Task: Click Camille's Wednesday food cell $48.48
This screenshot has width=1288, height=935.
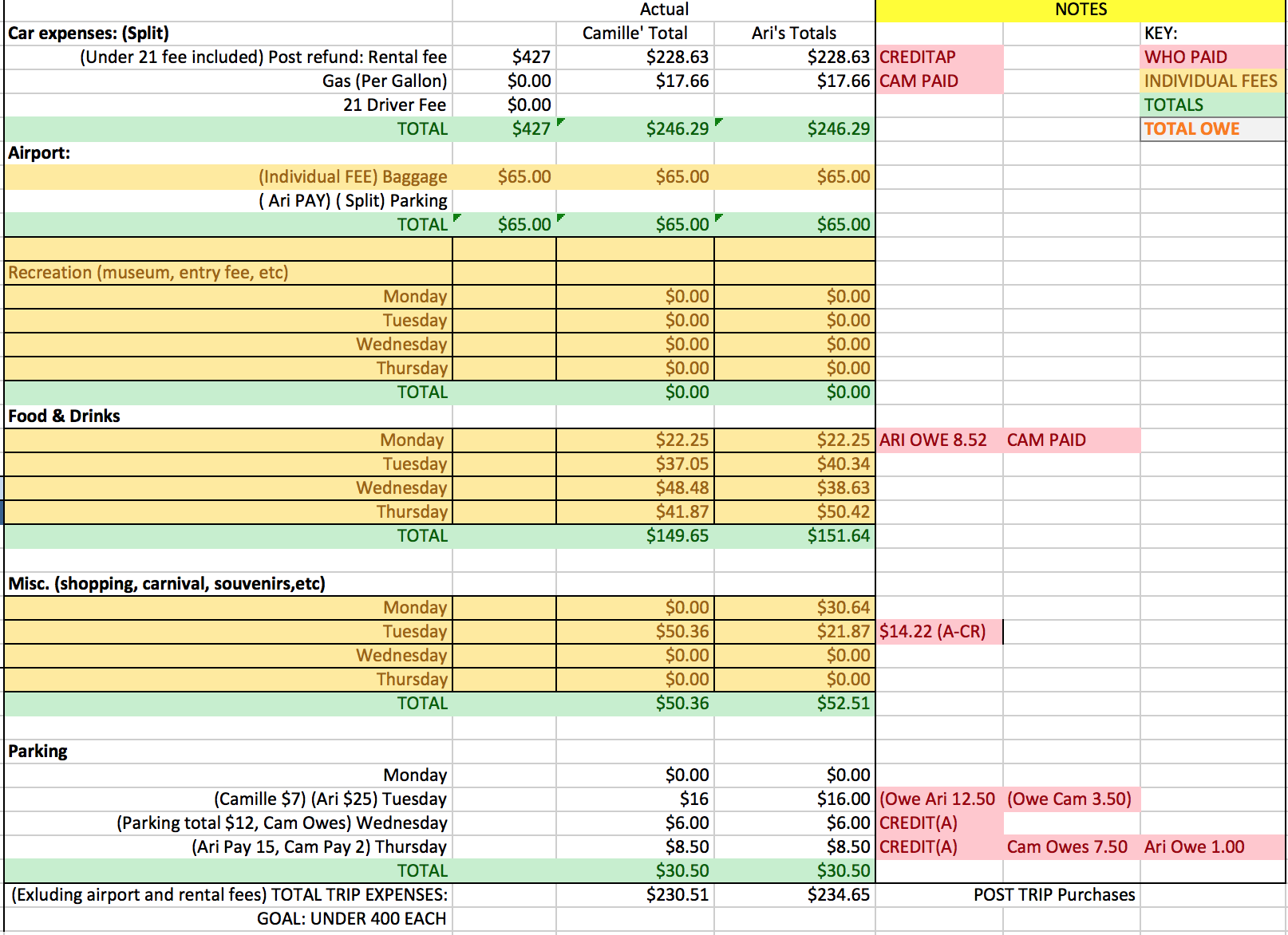Action: click(x=635, y=488)
